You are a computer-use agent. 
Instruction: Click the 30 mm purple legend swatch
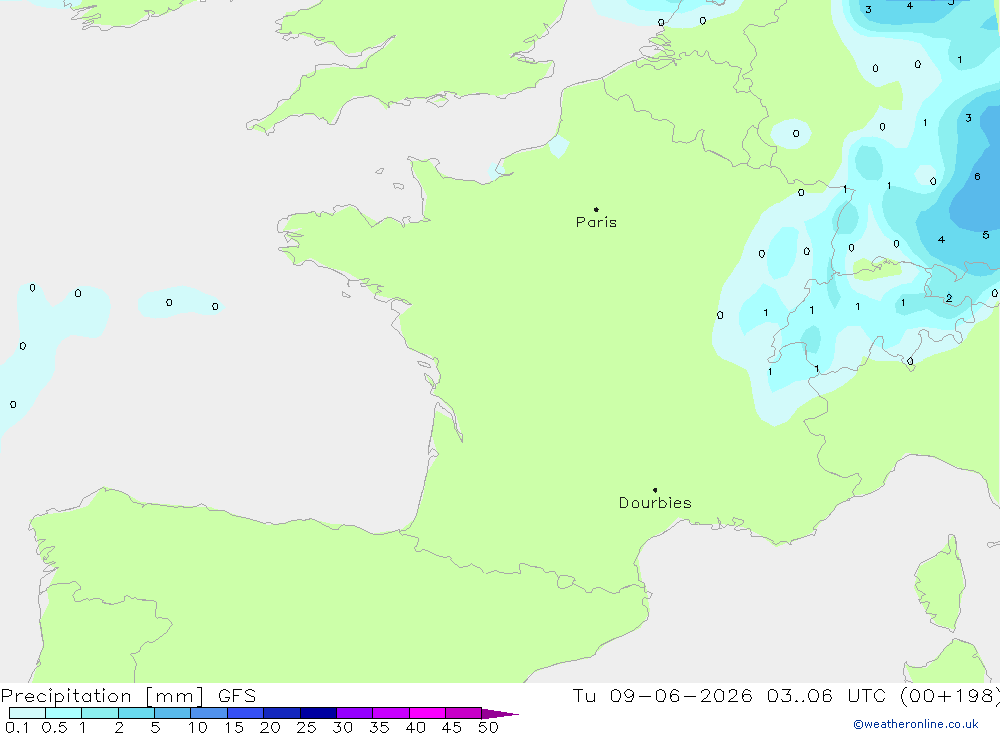[354, 713]
